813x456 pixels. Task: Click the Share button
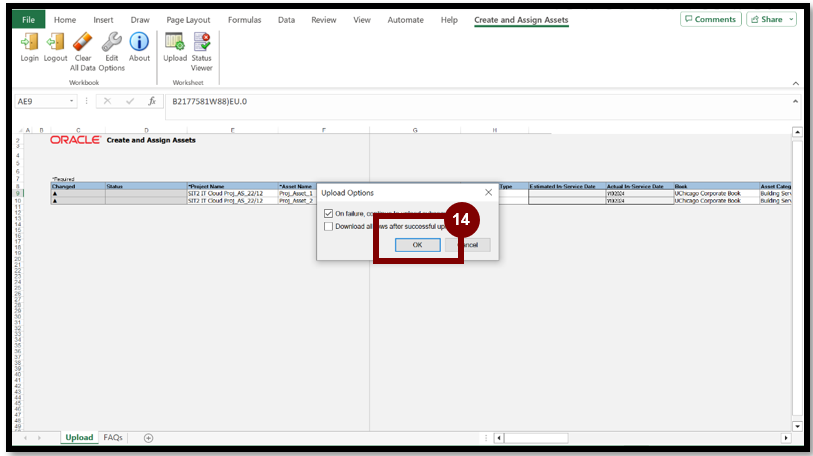click(767, 19)
